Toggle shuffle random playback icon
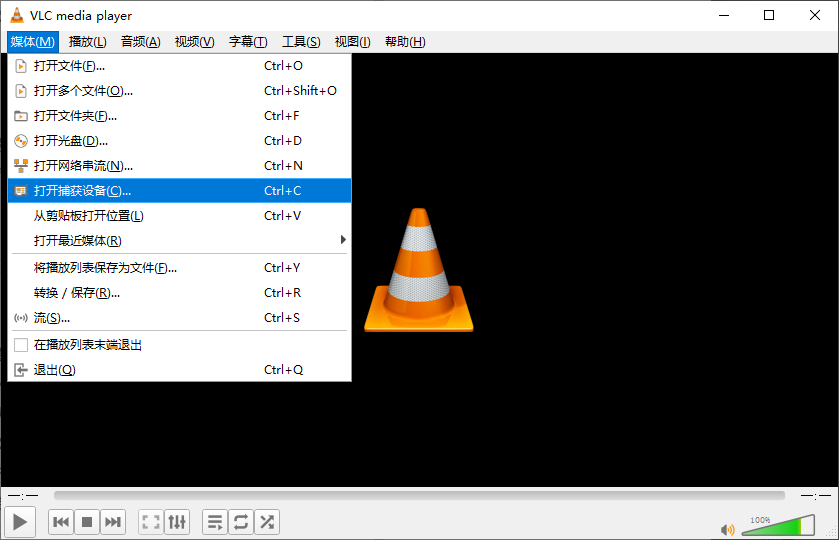The width and height of the screenshot is (839, 540). click(266, 522)
